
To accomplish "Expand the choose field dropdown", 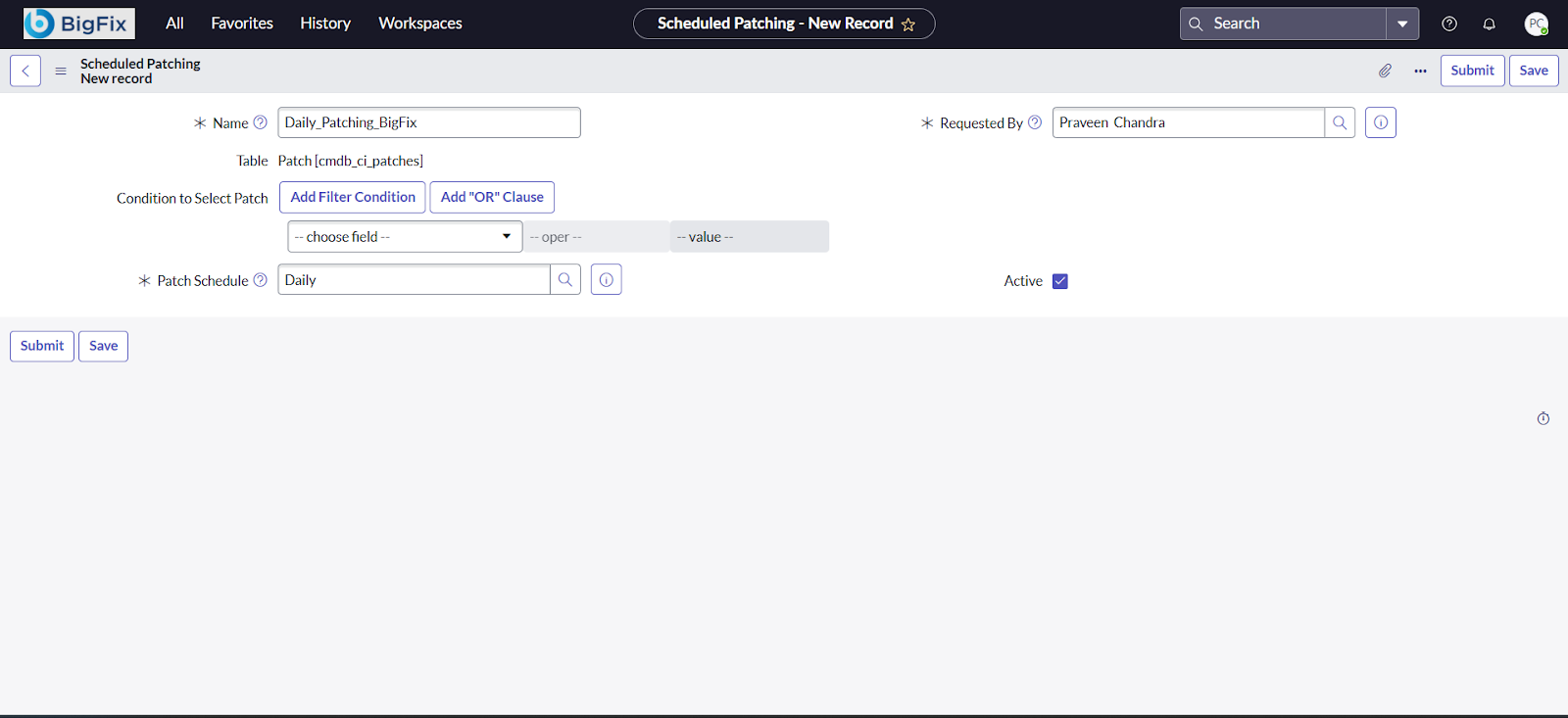I will click(x=405, y=237).
